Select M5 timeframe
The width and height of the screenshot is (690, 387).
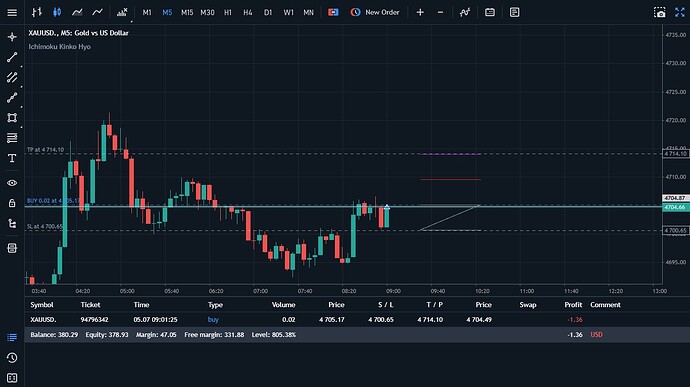167,12
